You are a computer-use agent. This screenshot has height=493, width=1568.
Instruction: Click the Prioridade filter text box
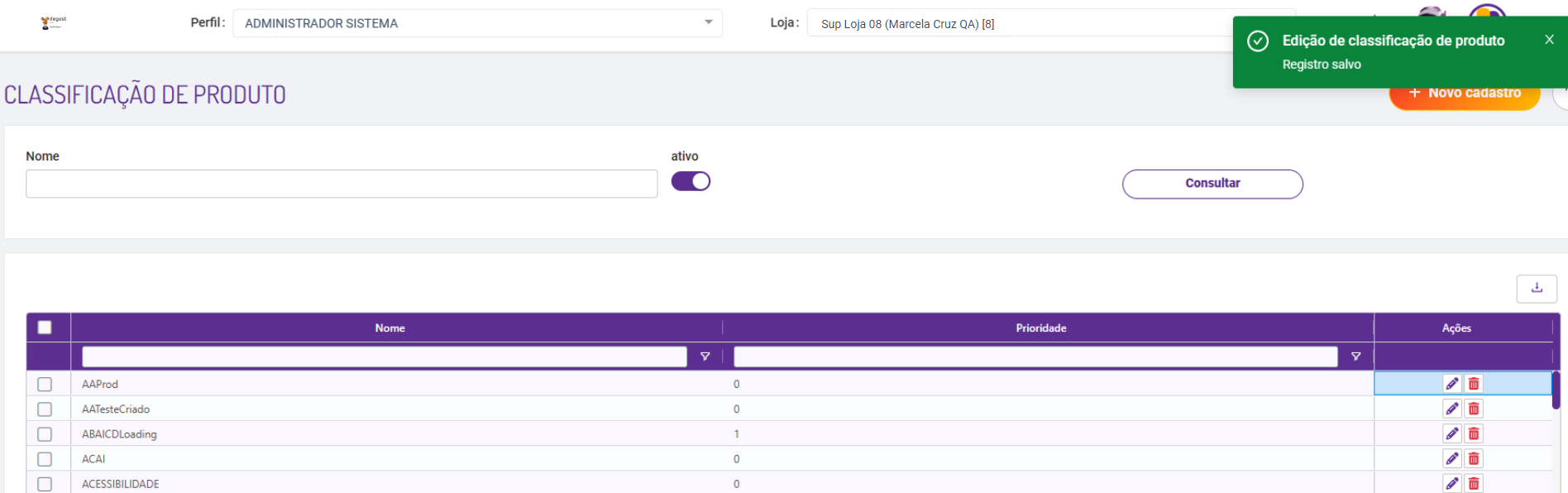tap(1035, 357)
